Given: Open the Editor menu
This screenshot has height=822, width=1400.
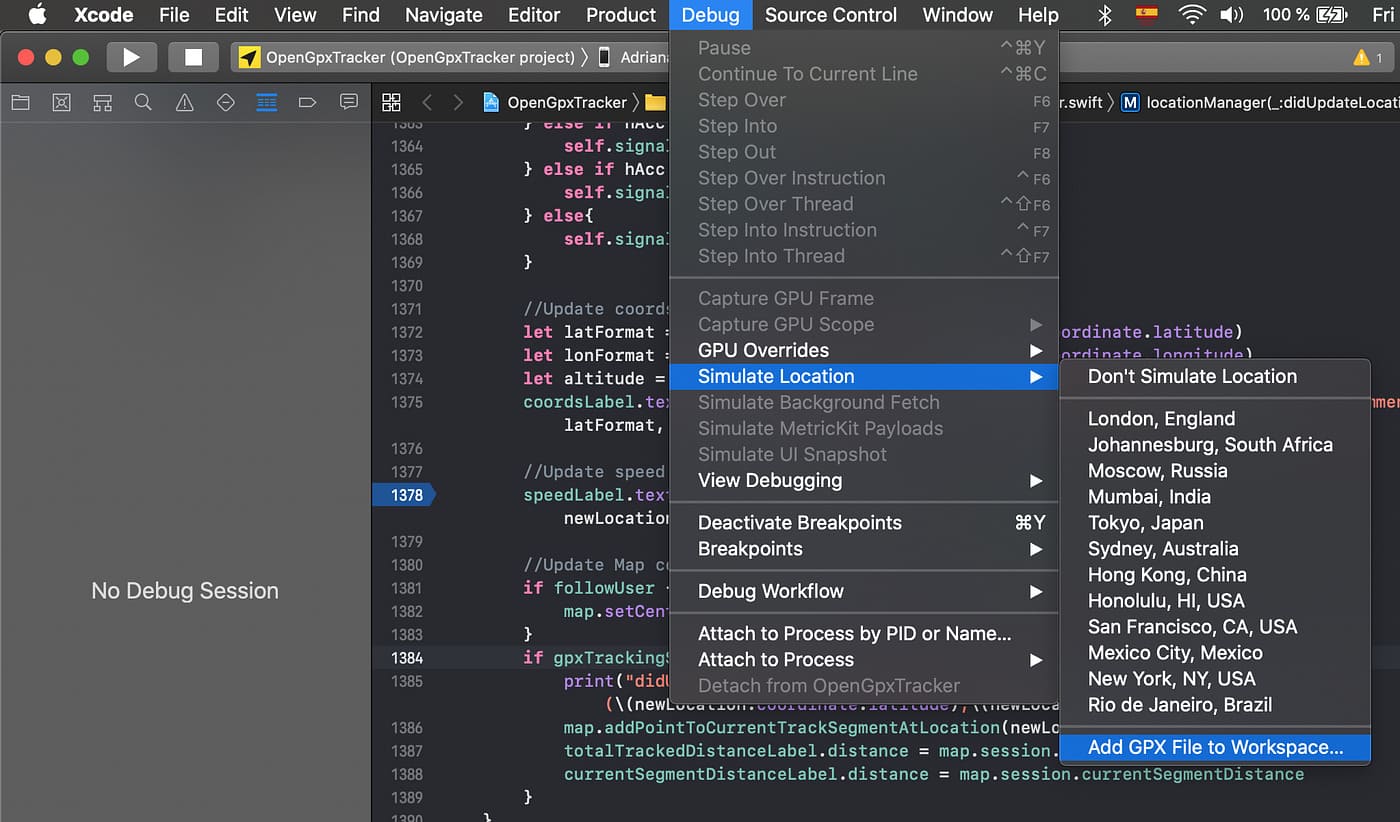Looking at the screenshot, I should click(x=534, y=14).
